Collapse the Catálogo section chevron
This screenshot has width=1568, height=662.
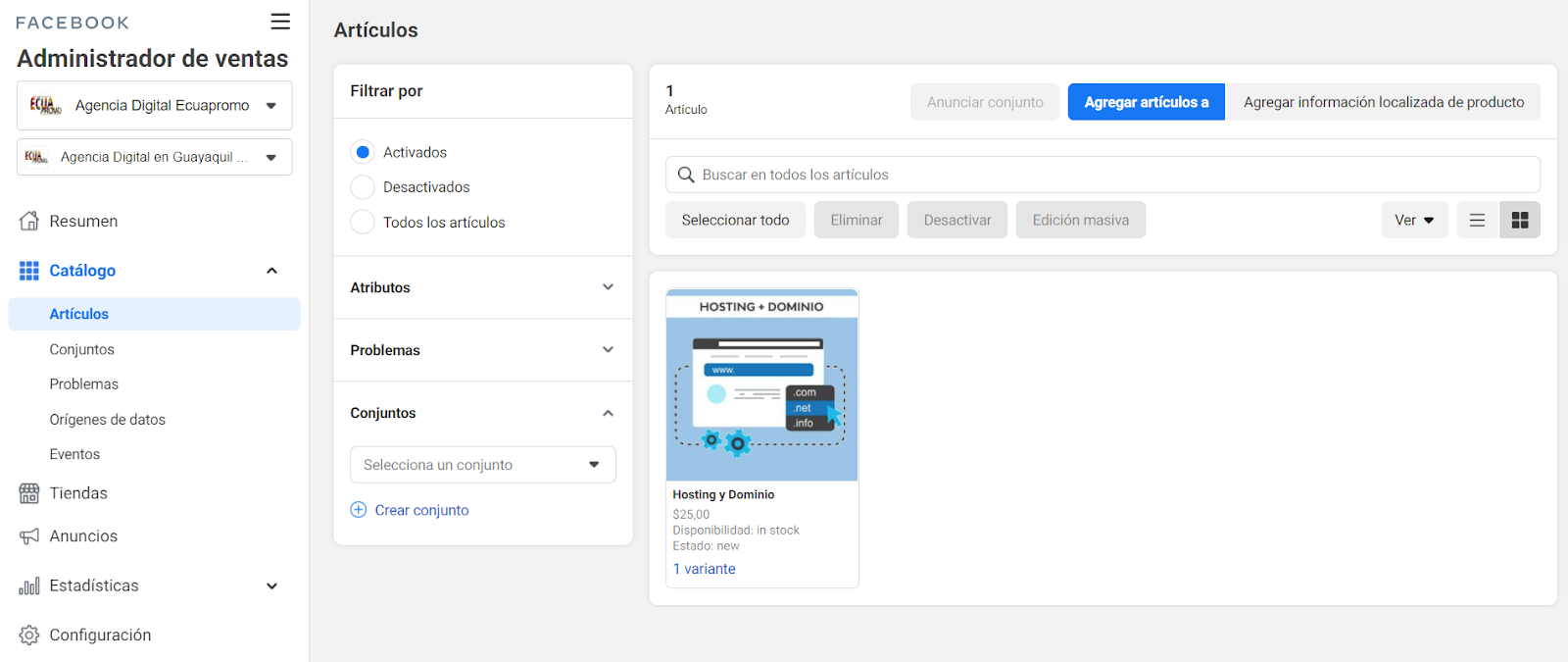tap(271, 271)
